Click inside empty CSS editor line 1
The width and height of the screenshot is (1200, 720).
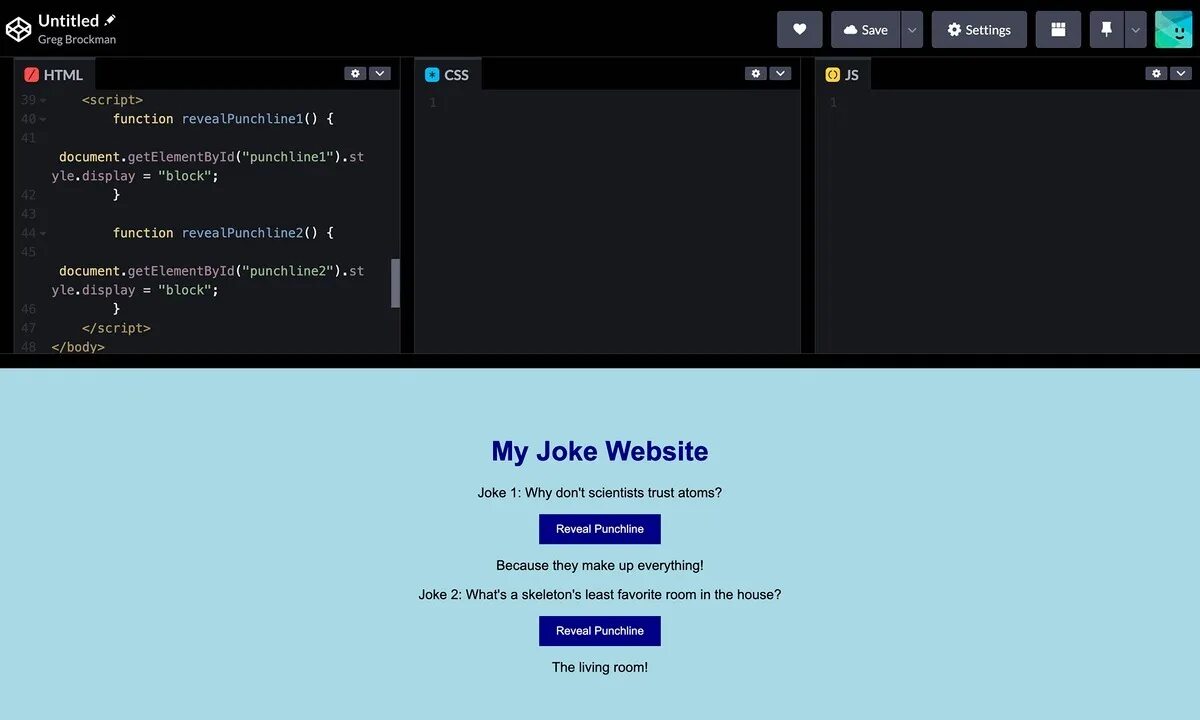tap(620, 103)
